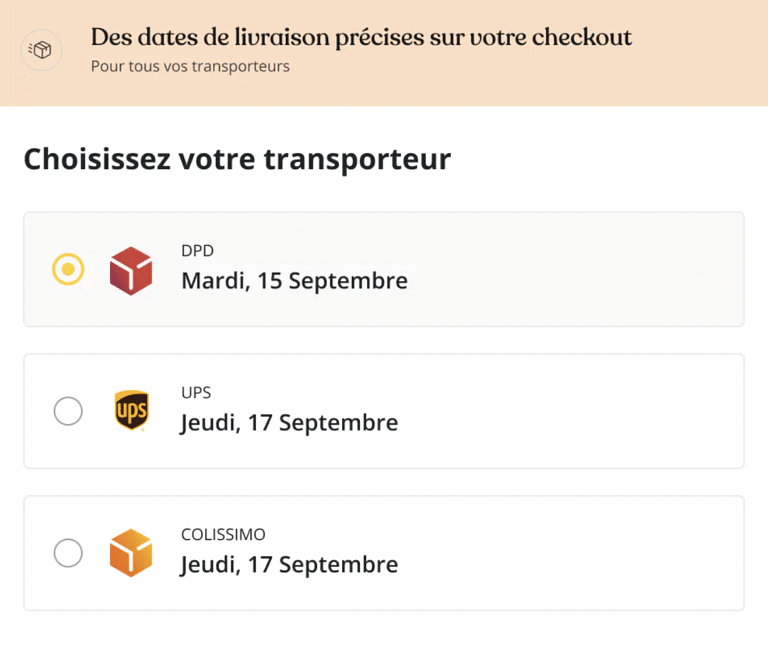Viewport: 768px width, 658px height.
Task: Click the 'Pour tous vos transporteurs' subtitle
Action: (190, 67)
